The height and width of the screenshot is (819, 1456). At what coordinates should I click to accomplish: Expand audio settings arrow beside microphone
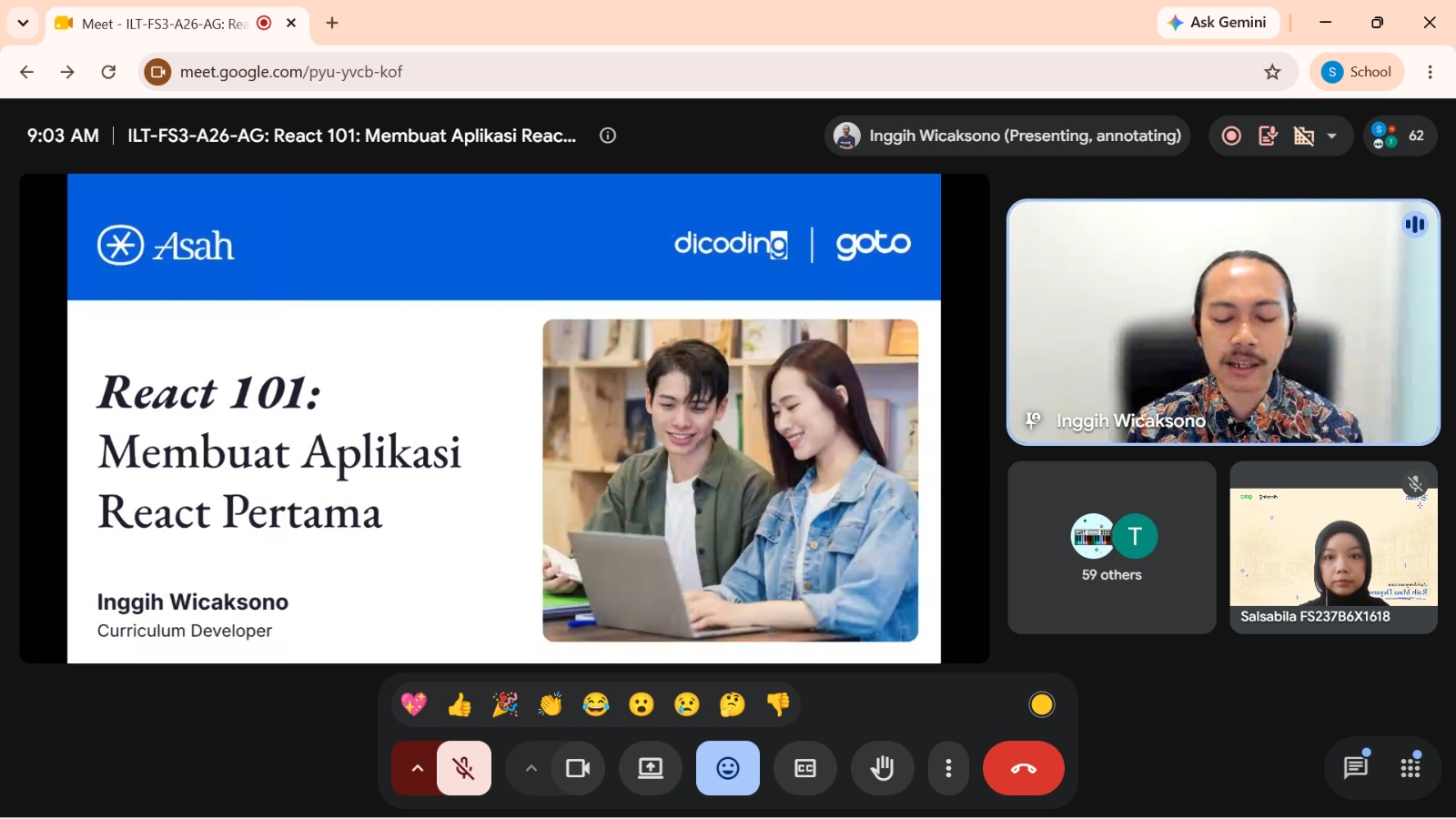point(416,768)
